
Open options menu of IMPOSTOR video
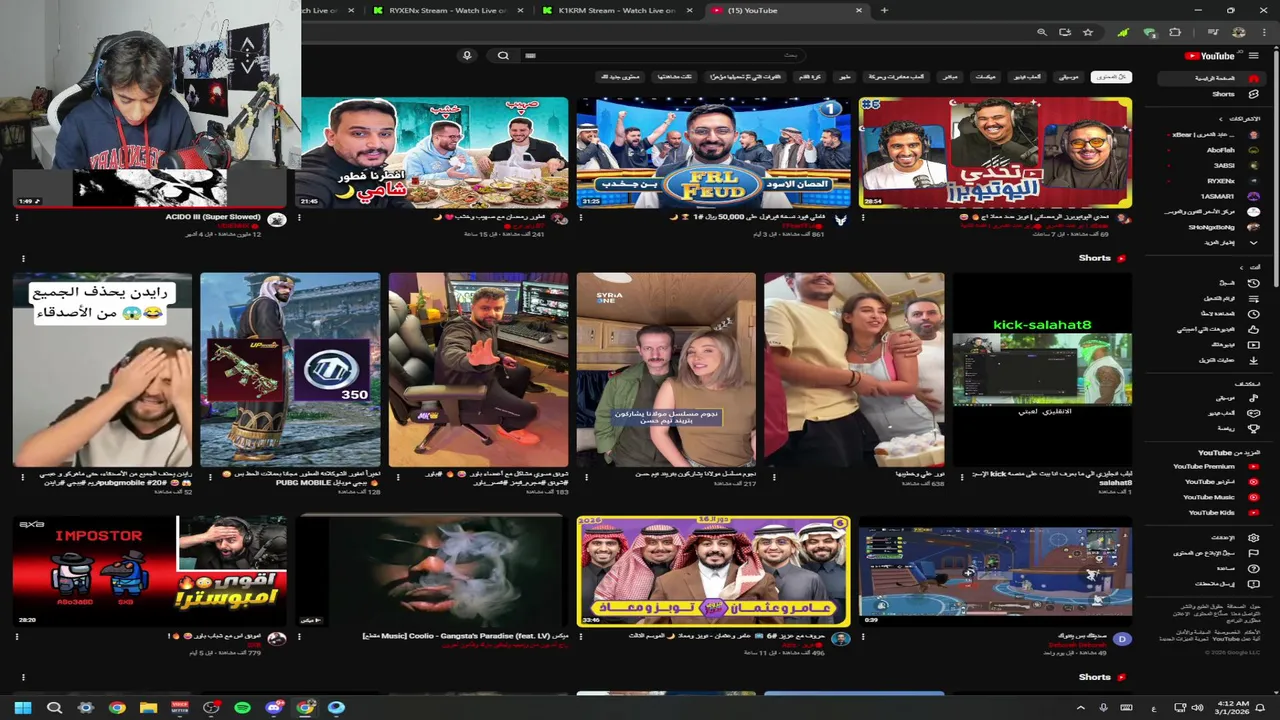pos(17,636)
